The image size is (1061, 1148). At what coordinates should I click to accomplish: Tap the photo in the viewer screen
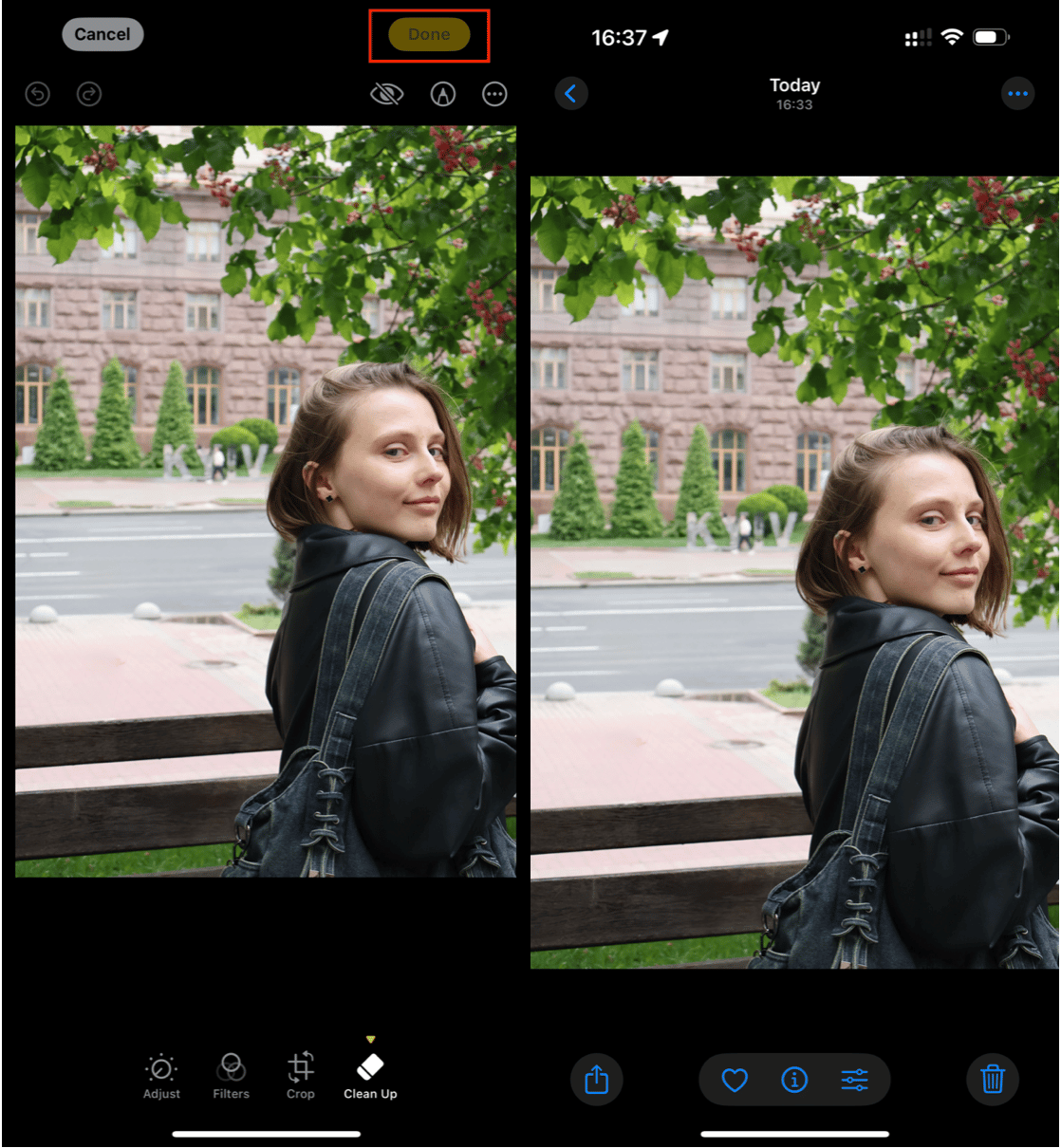coord(794,572)
